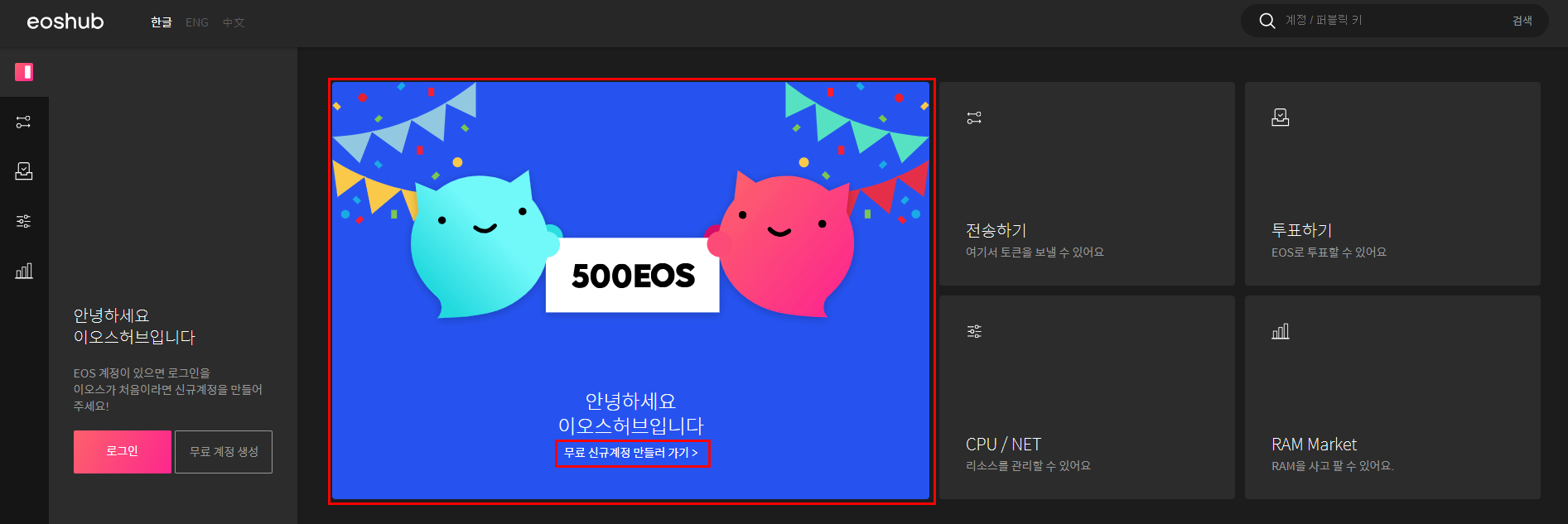Click the text 리소스를 관리할 수 있어요
Viewport: 1568px width, 524px height.
tap(1028, 466)
